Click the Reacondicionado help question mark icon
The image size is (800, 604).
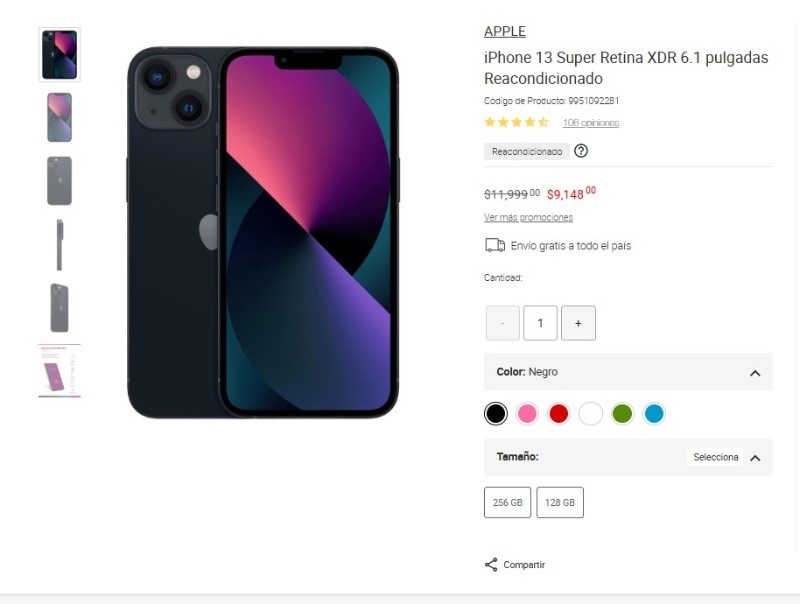coord(581,151)
